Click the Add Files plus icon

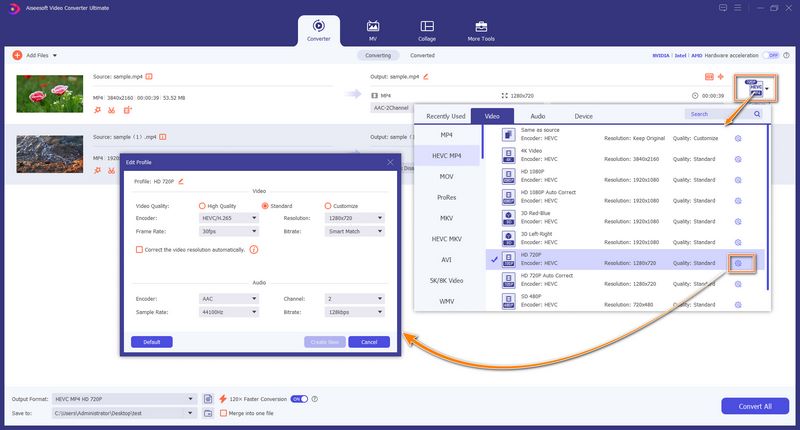pos(17,55)
